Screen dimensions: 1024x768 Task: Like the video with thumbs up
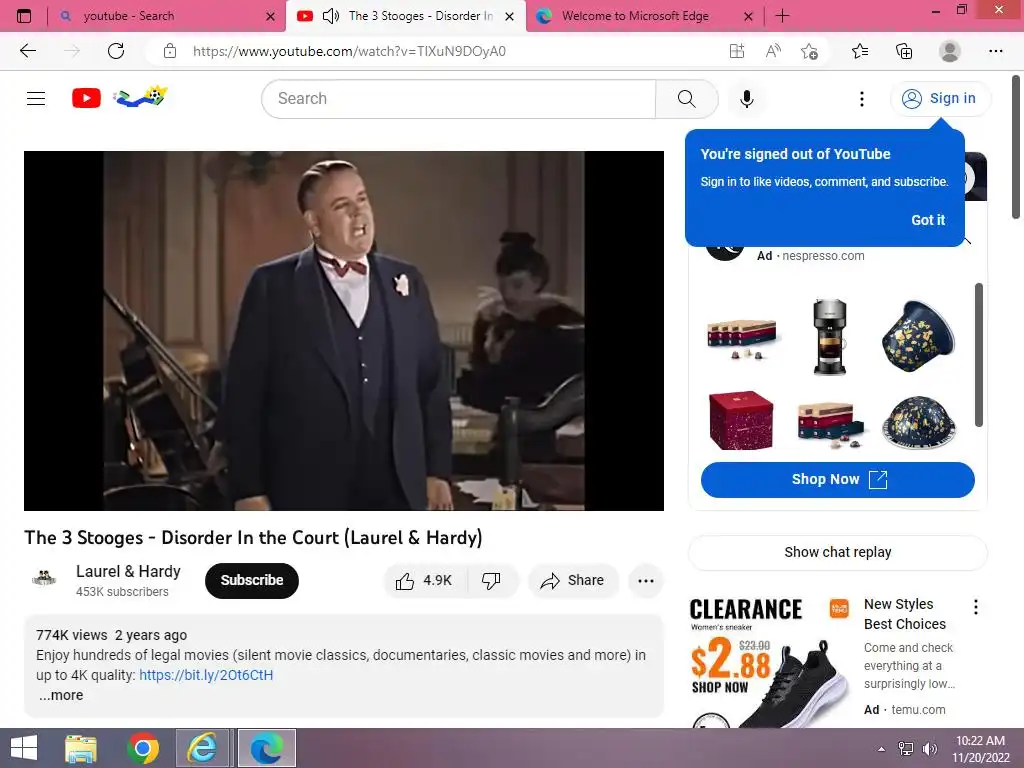(425, 581)
